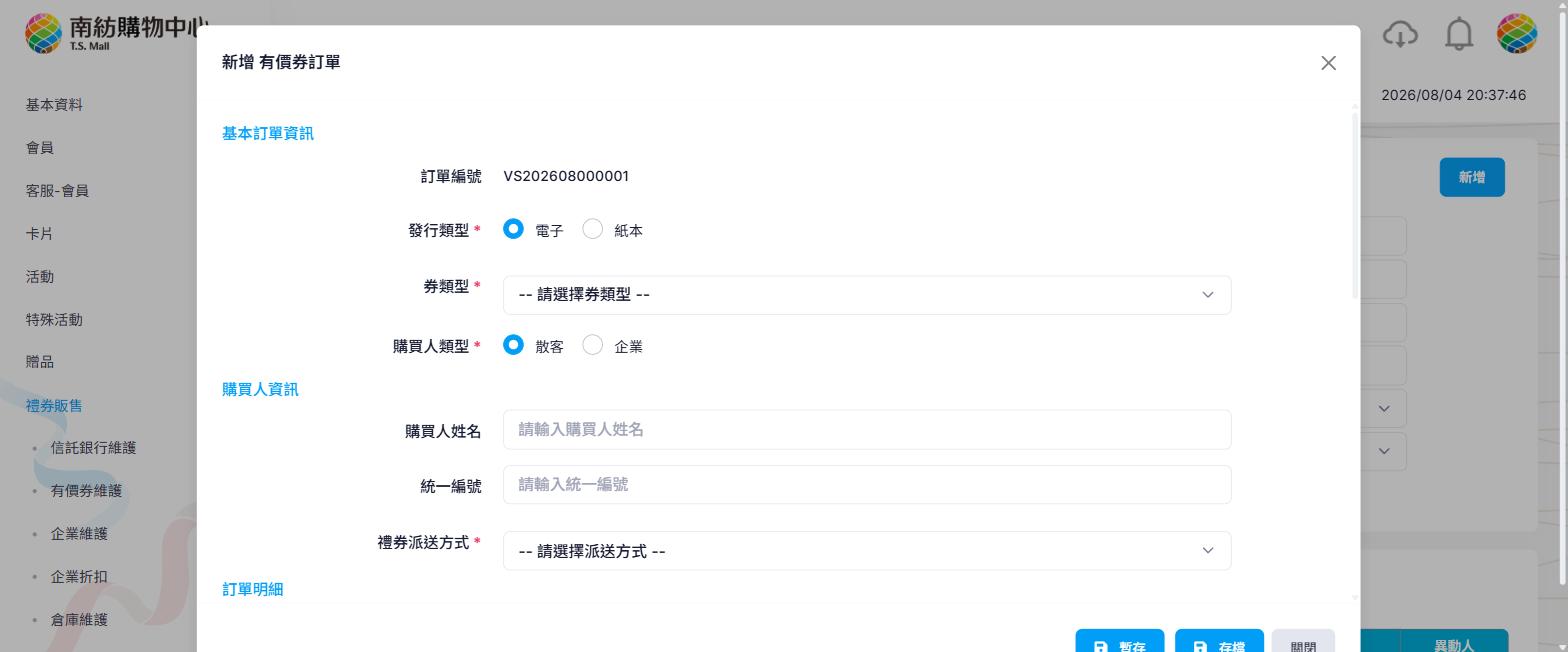Click the save disk icon on 暫存
This screenshot has height=652, width=1568.
coord(1101,647)
